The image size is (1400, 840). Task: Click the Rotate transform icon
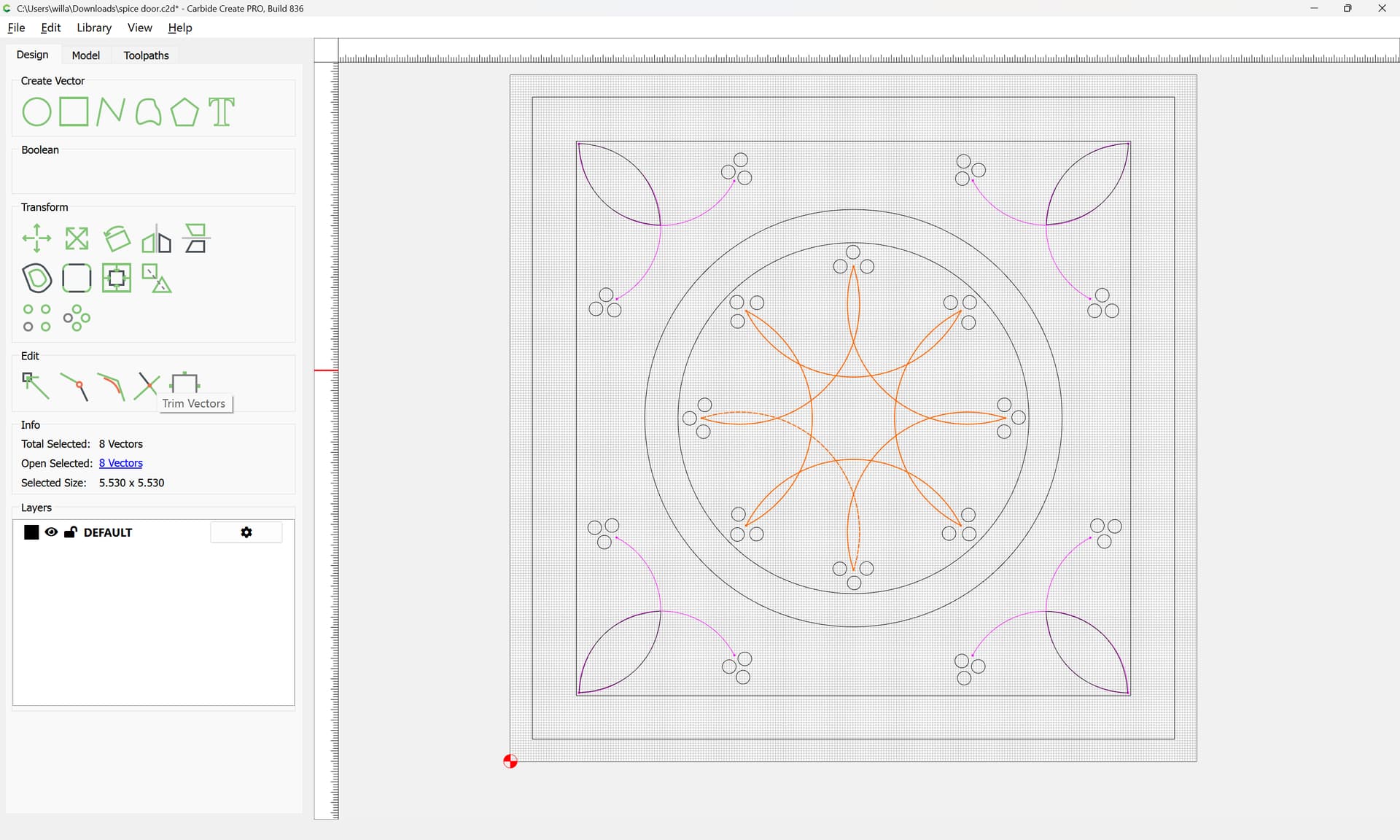coord(117,238)
